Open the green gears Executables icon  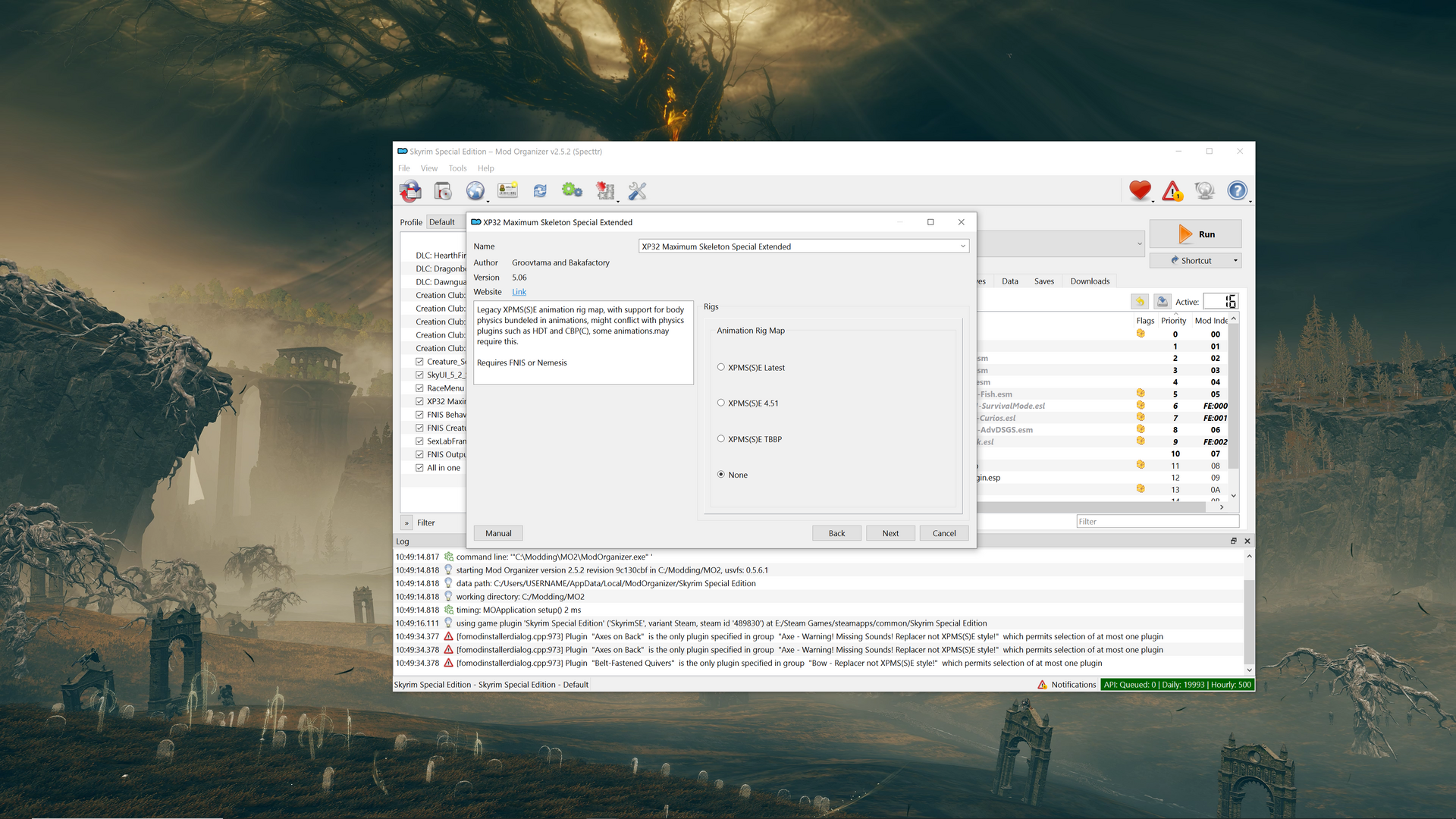pos(572,191)
